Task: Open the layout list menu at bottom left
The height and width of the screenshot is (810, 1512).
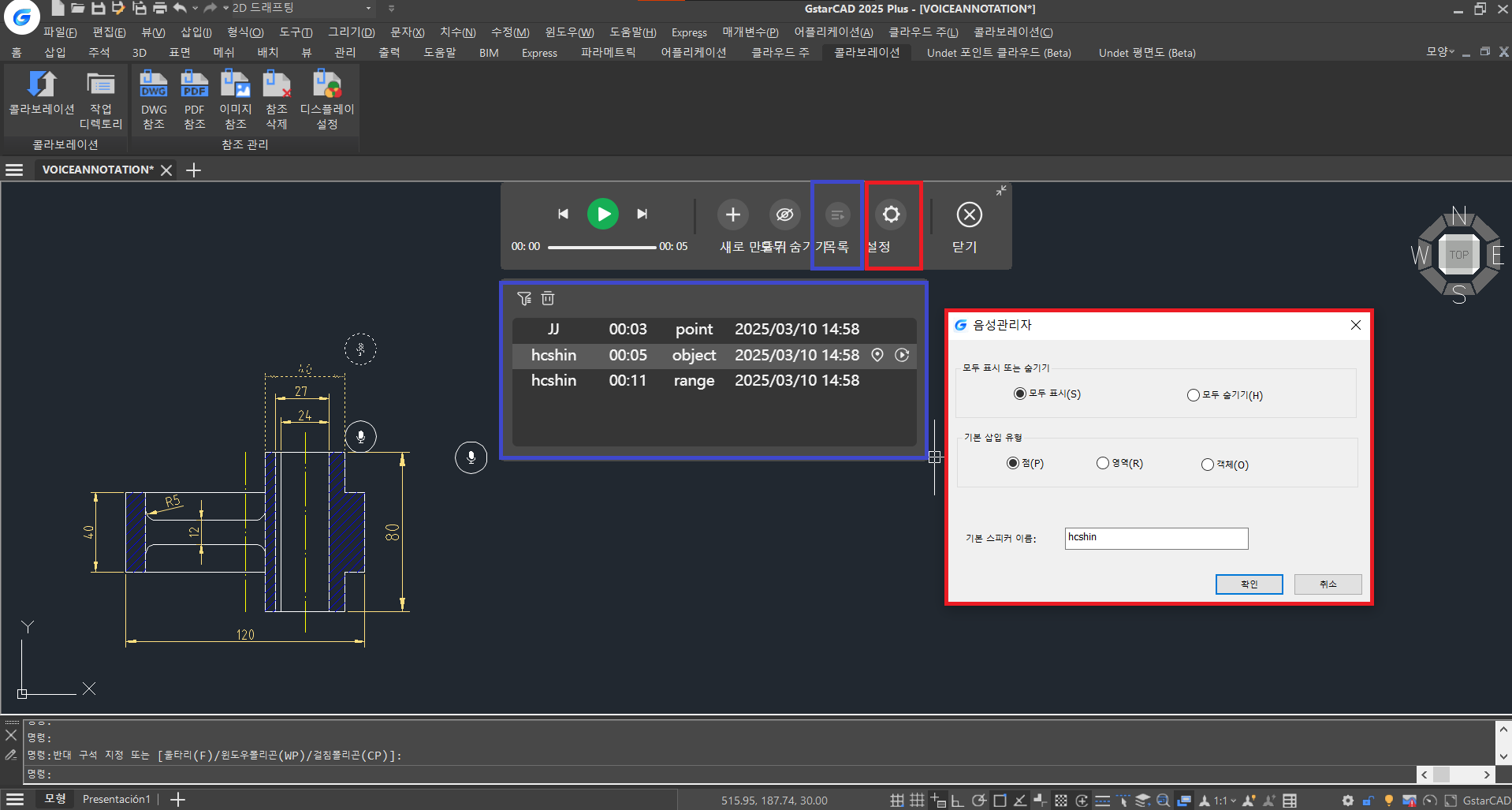Action: (x=14, y=799)
